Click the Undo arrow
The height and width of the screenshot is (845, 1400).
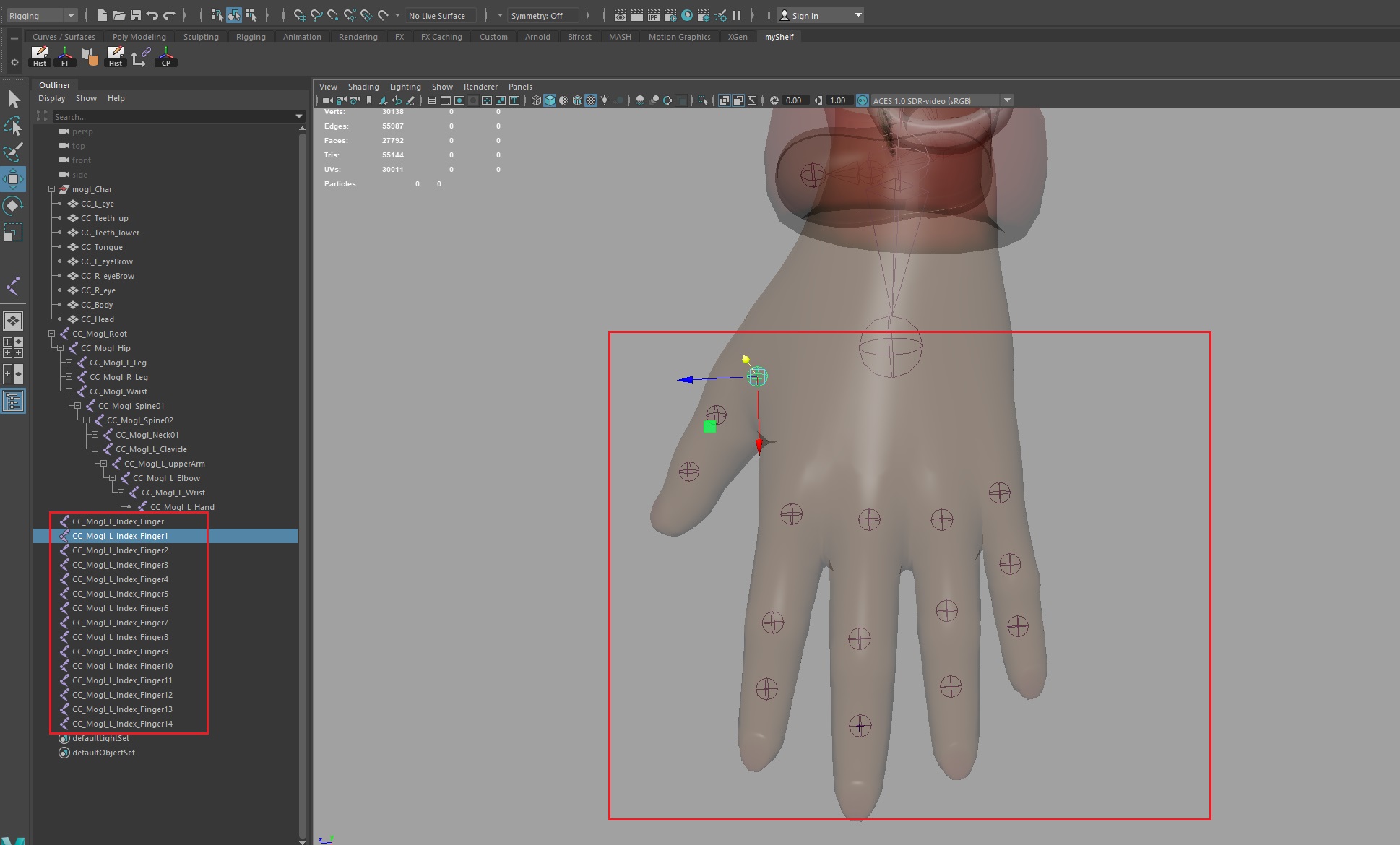tap(152, 15)
